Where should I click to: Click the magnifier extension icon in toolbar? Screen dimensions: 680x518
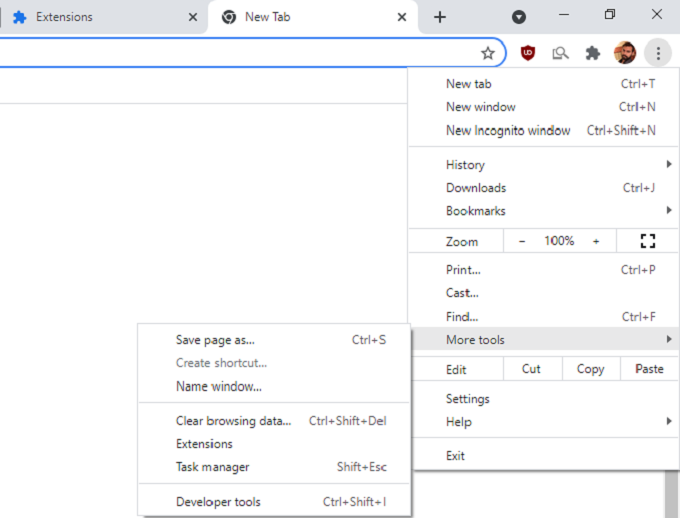[x=560, y=53]
